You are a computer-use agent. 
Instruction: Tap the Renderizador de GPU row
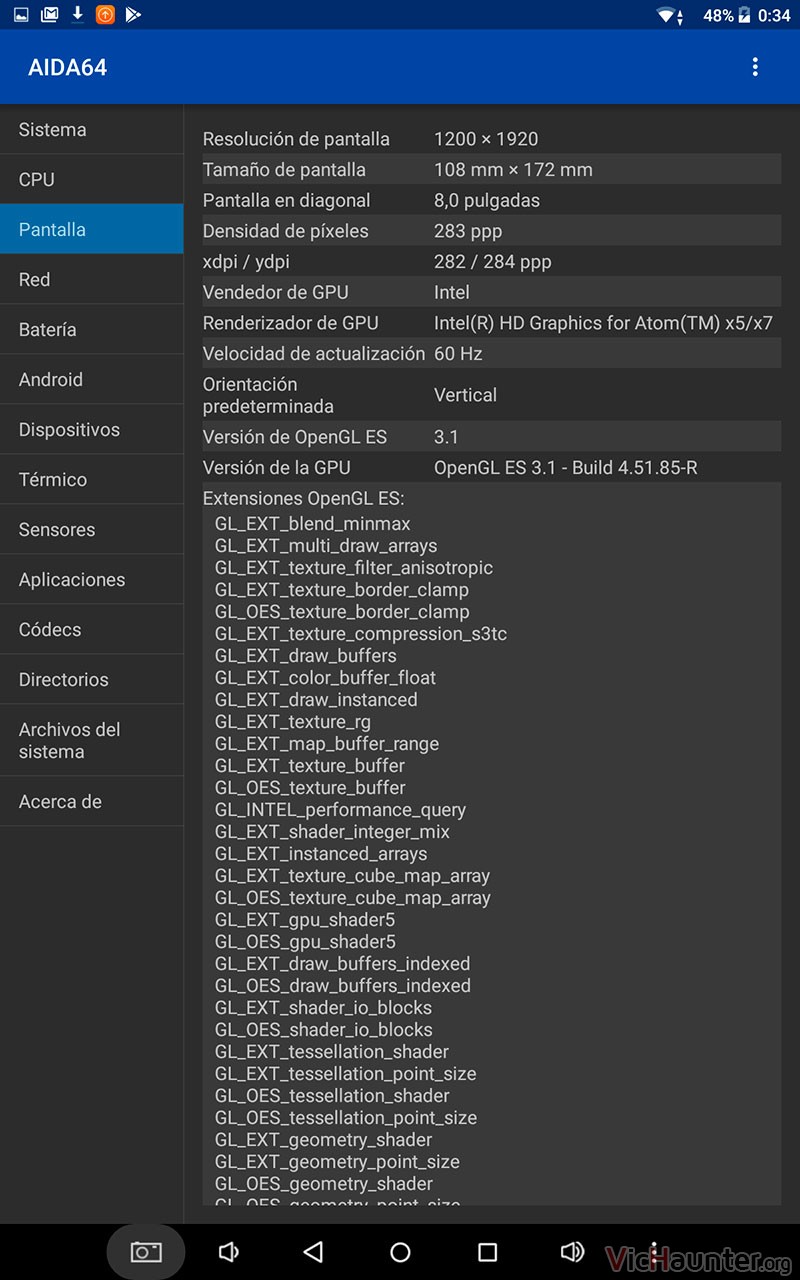pos(491,323)
